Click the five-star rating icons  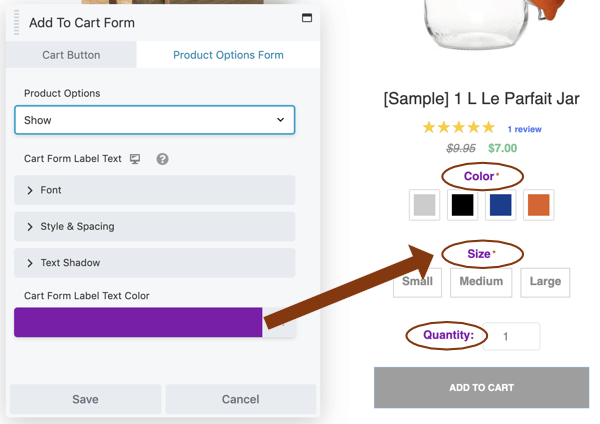click(458, 128)
